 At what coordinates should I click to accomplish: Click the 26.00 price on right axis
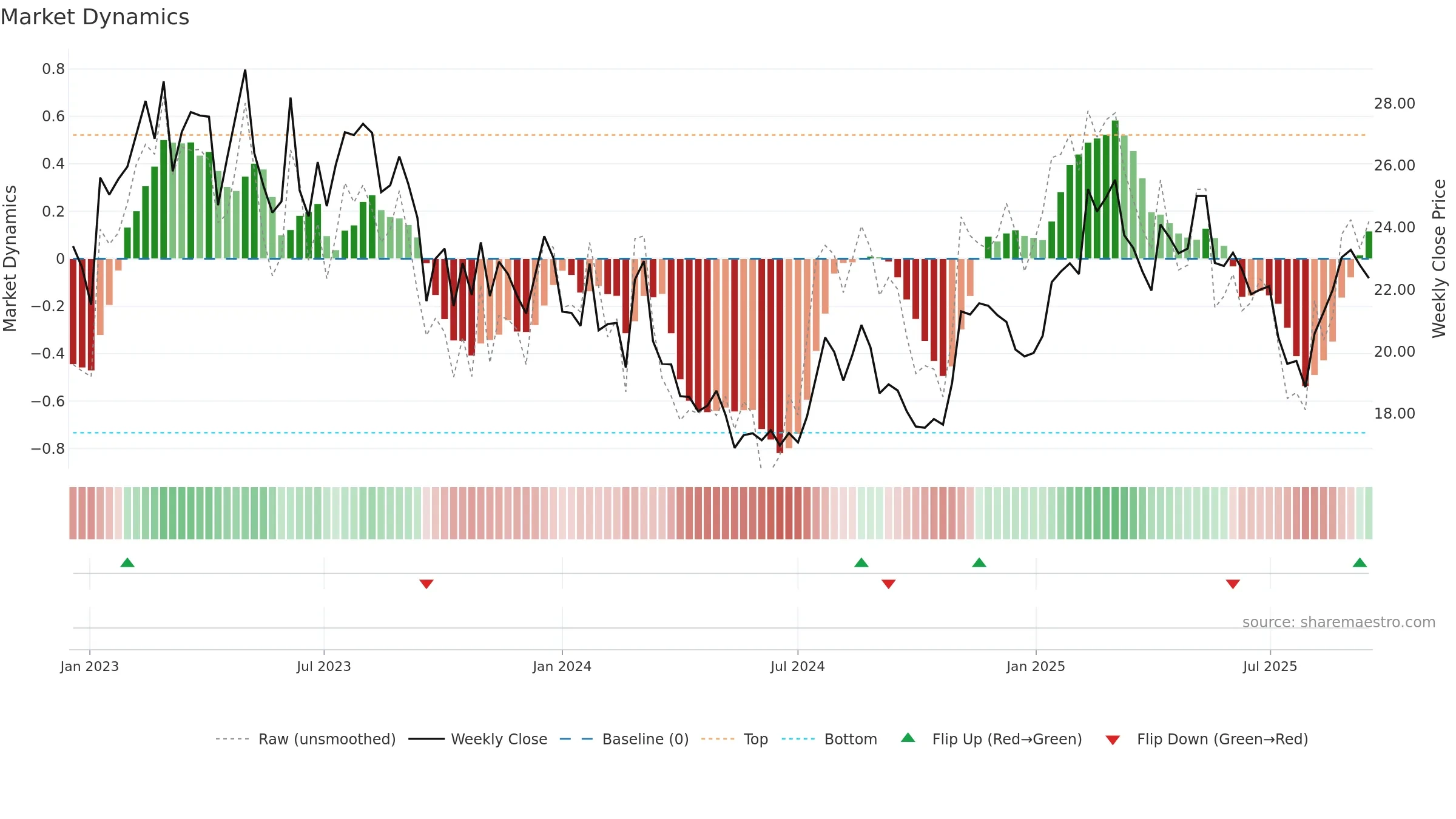tap(1395, 166)
